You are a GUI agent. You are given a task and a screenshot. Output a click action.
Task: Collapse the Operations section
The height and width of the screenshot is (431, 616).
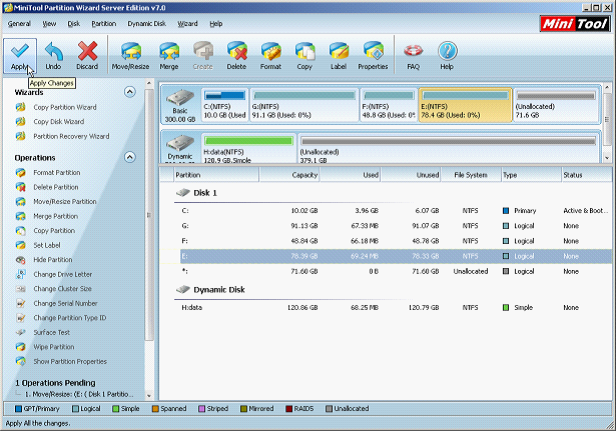coord(130,157)
